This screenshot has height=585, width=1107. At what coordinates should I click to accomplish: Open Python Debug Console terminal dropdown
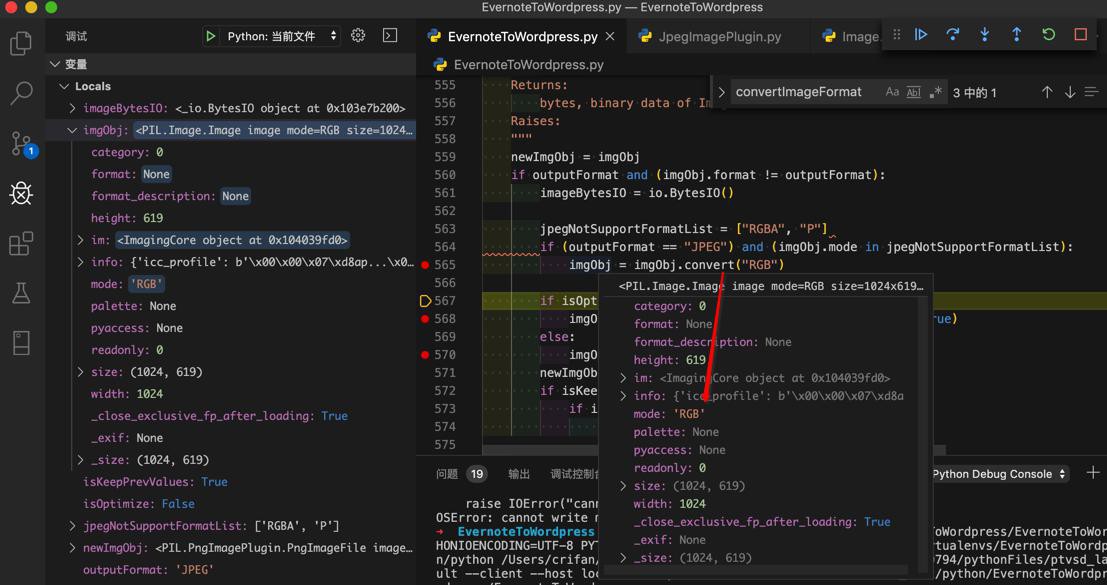coord(999,474)
